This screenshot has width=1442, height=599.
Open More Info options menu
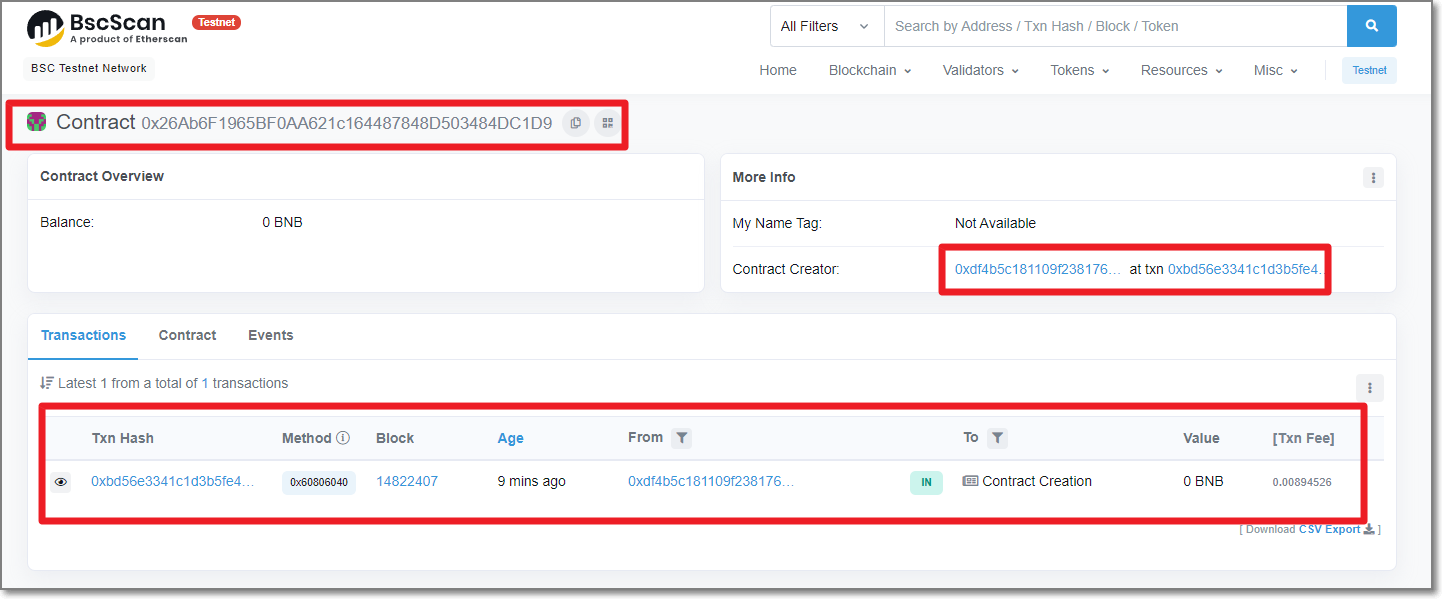(x=1374, y=177)
